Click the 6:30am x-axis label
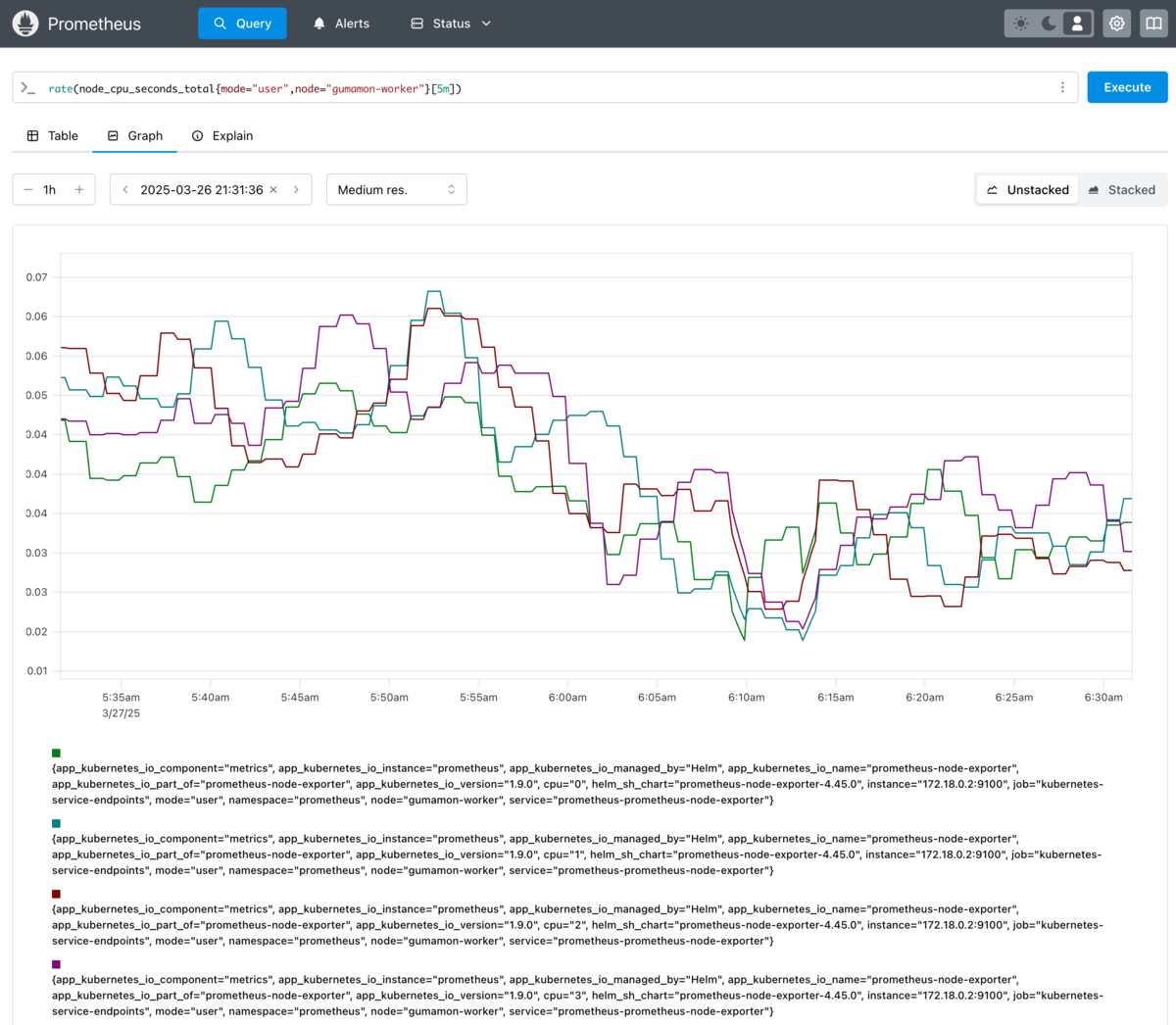 (x=1103, y=698)
